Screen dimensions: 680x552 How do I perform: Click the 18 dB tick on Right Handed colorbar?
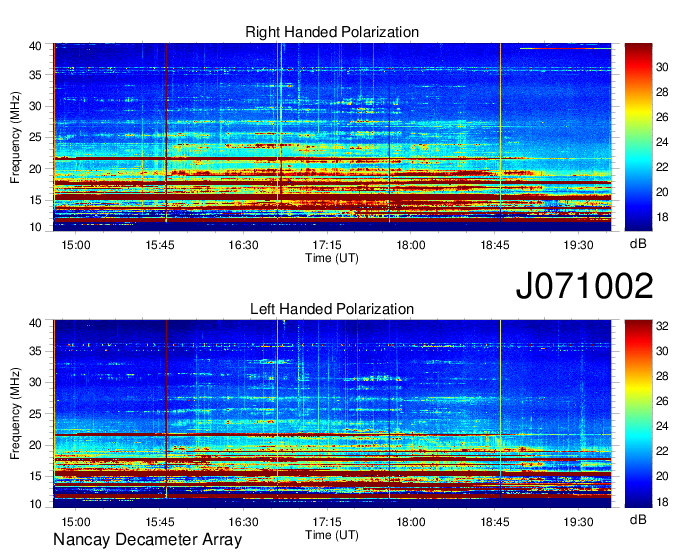coord(662,217)
